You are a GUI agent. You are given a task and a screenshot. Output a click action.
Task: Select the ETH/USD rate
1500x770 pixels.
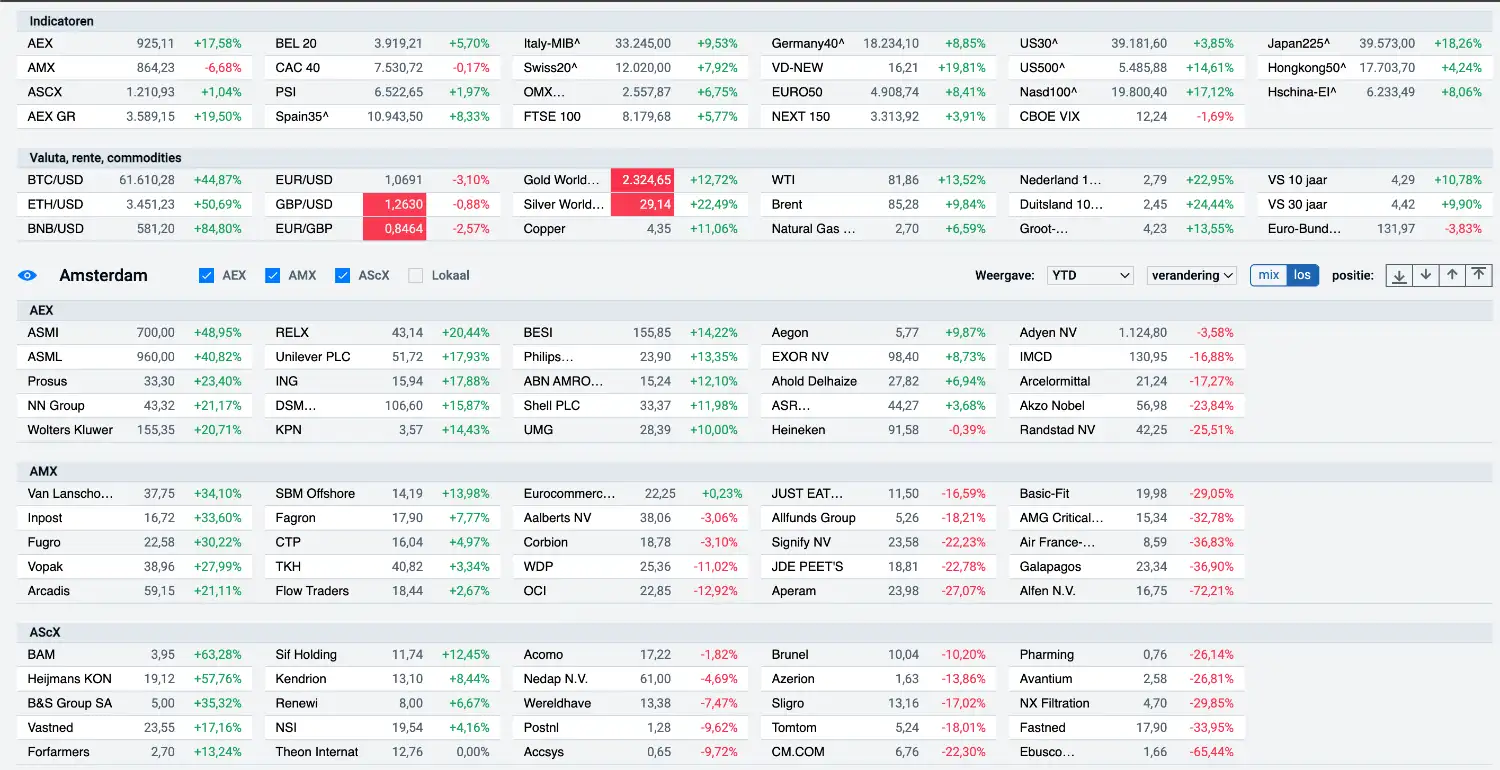[x=56, y=204]
